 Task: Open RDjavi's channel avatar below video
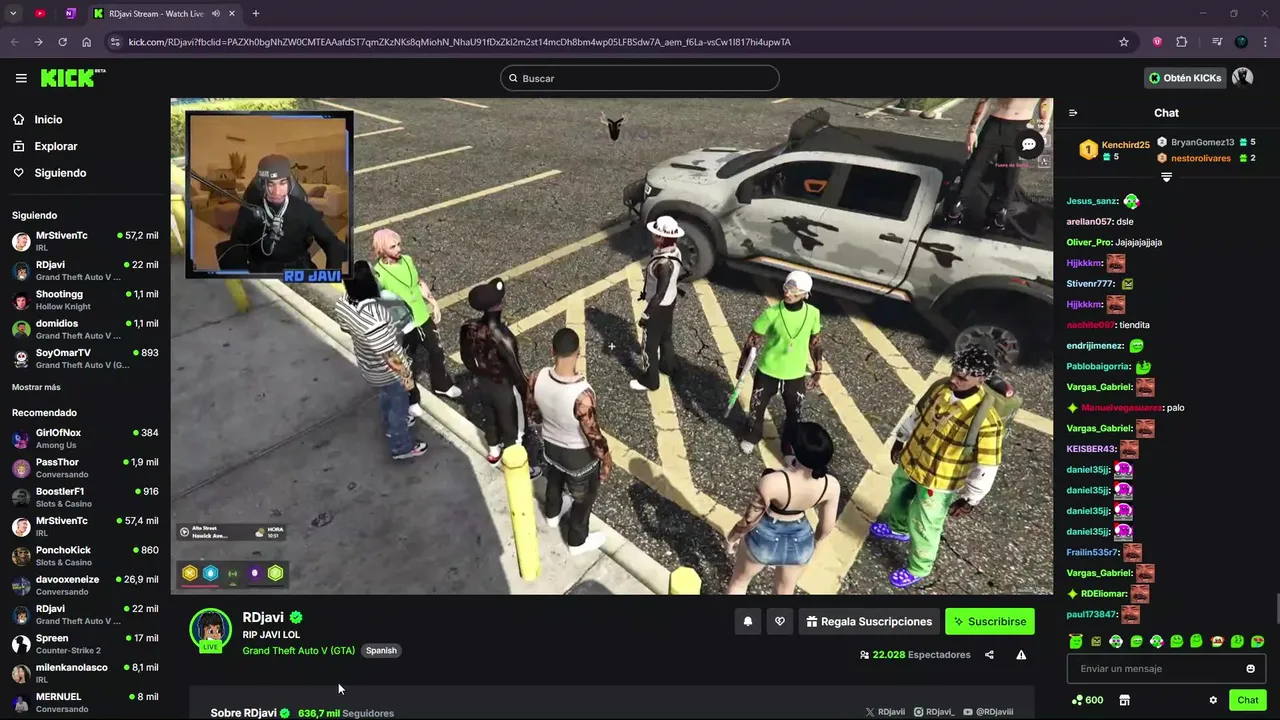coord(211,630)
